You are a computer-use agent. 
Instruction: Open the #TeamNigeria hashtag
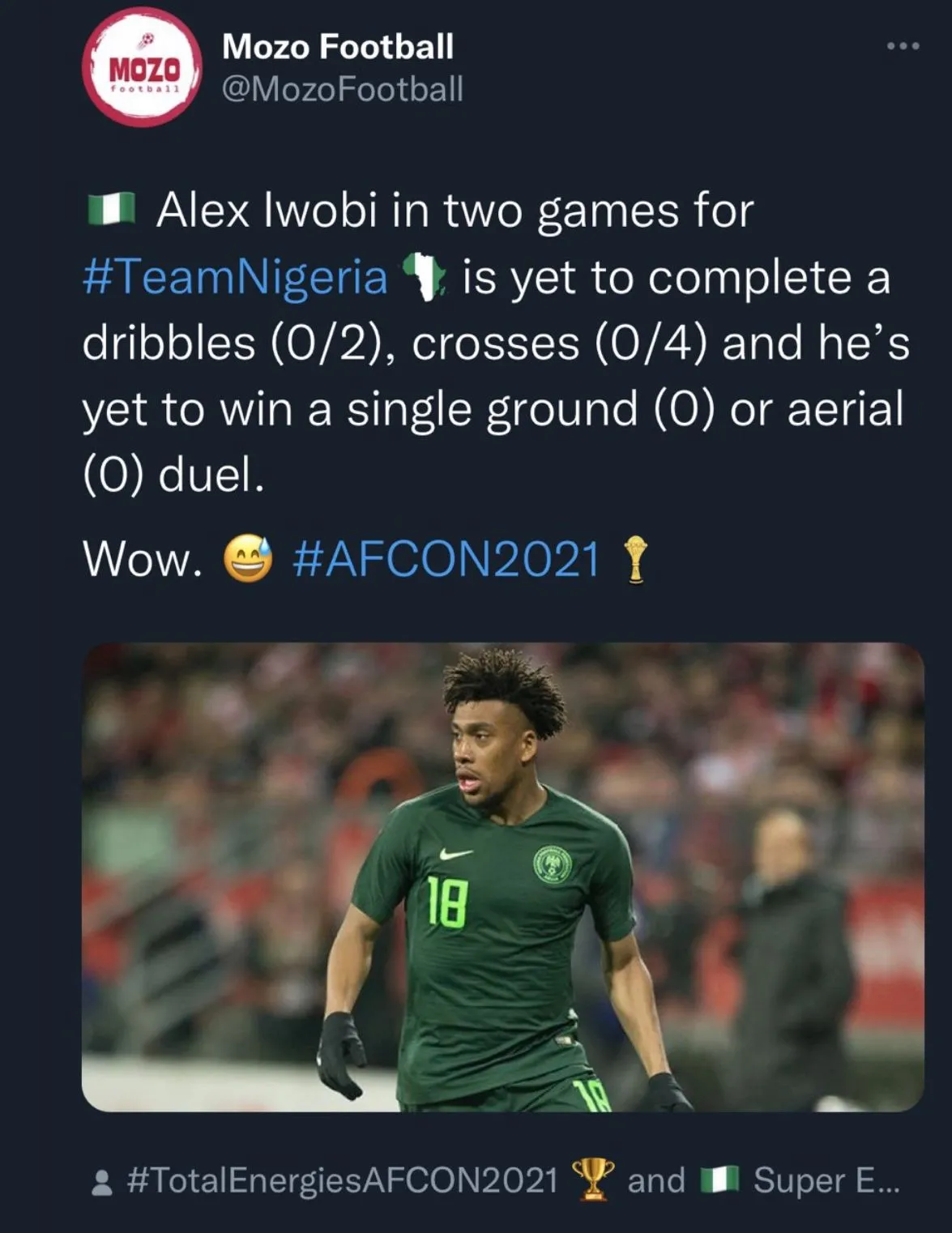pyautogui.click(x=235, y=277)
